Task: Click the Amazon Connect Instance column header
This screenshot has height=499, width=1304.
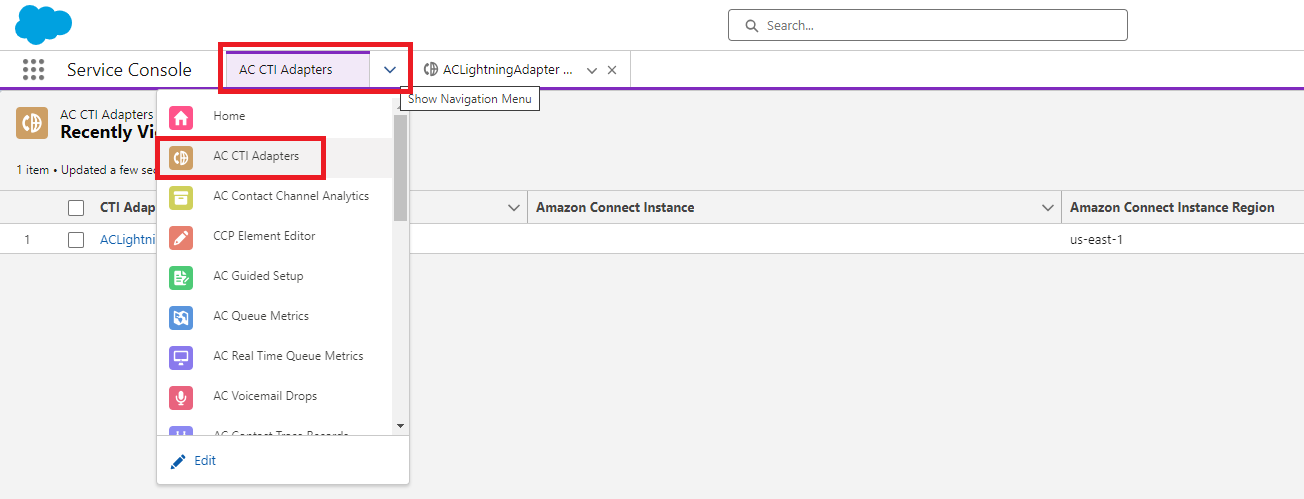Action: pos(615,208)
